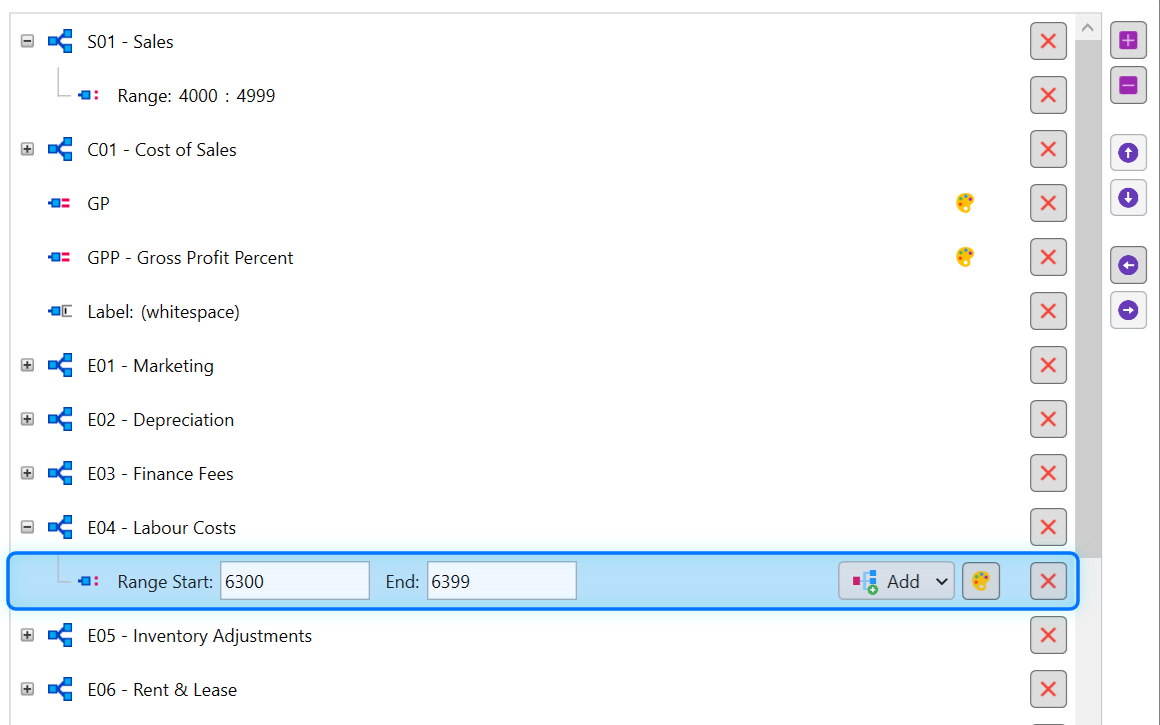The image size is (1160, 725).
Task: Open color palette button in the selected range row
Action: tap(981, 581)
